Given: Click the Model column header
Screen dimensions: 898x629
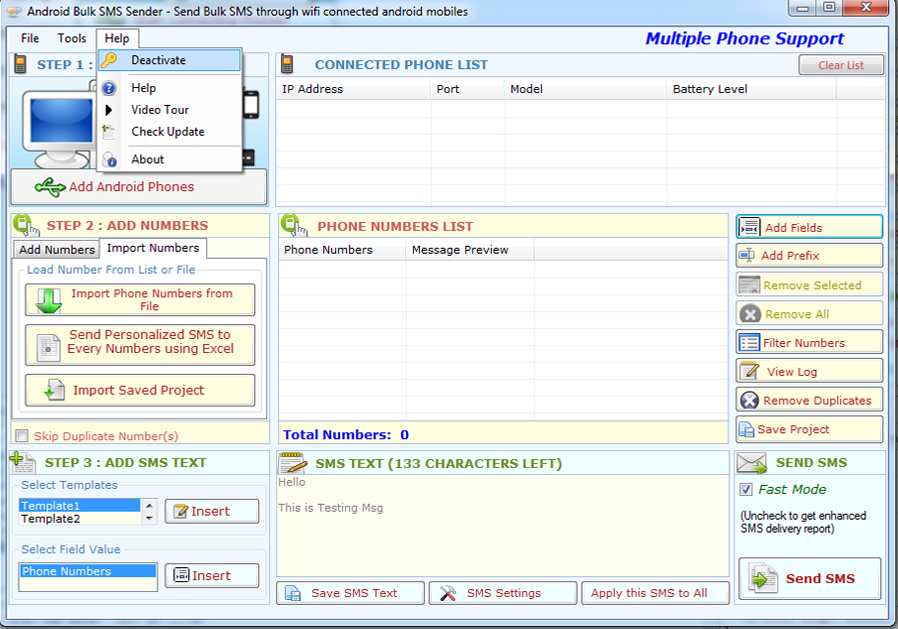Looking at the screenshot, I should [x=586, y=89].
